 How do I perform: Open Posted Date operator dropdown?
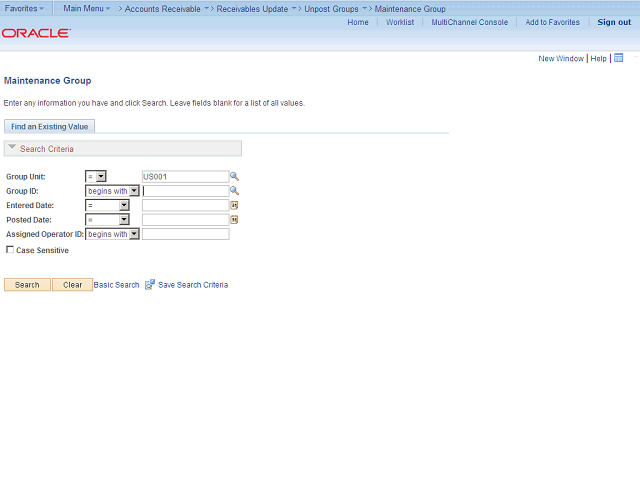coord(107,220)
